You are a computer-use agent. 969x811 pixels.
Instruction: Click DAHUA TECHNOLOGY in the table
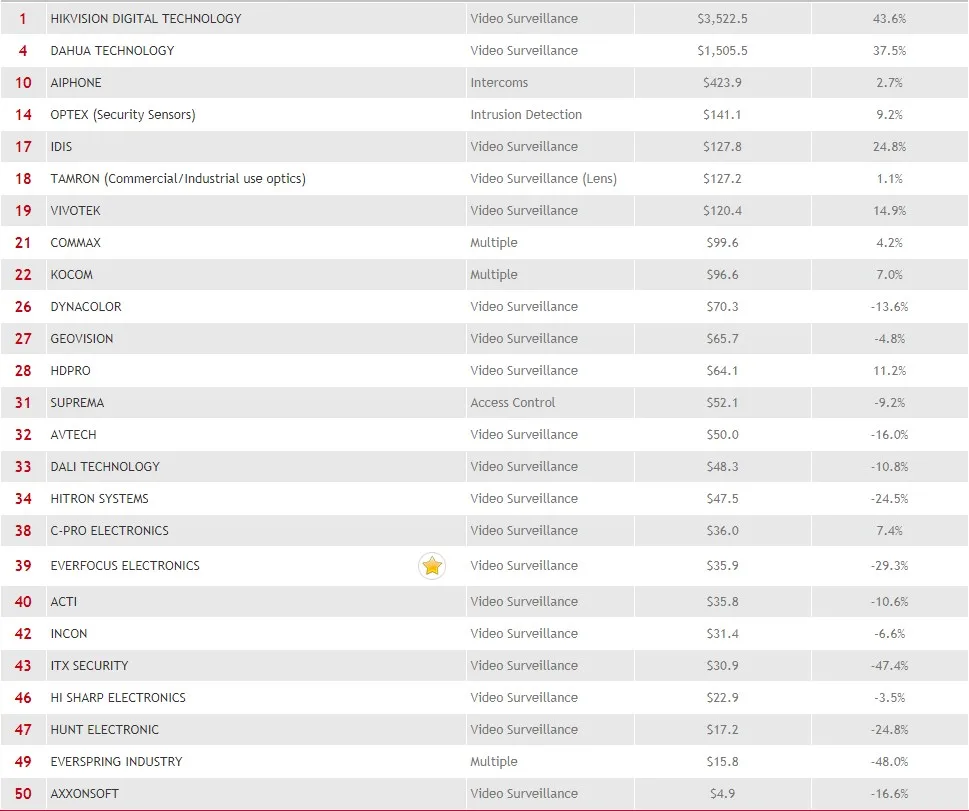pyautogui.click(x=112, y=51)
